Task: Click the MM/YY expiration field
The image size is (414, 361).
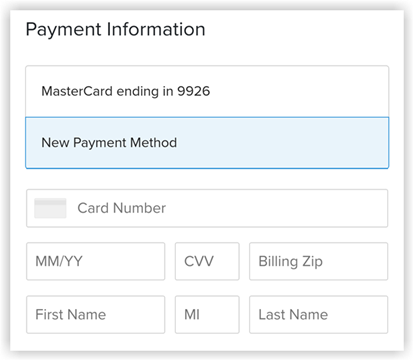Action: 96,261
